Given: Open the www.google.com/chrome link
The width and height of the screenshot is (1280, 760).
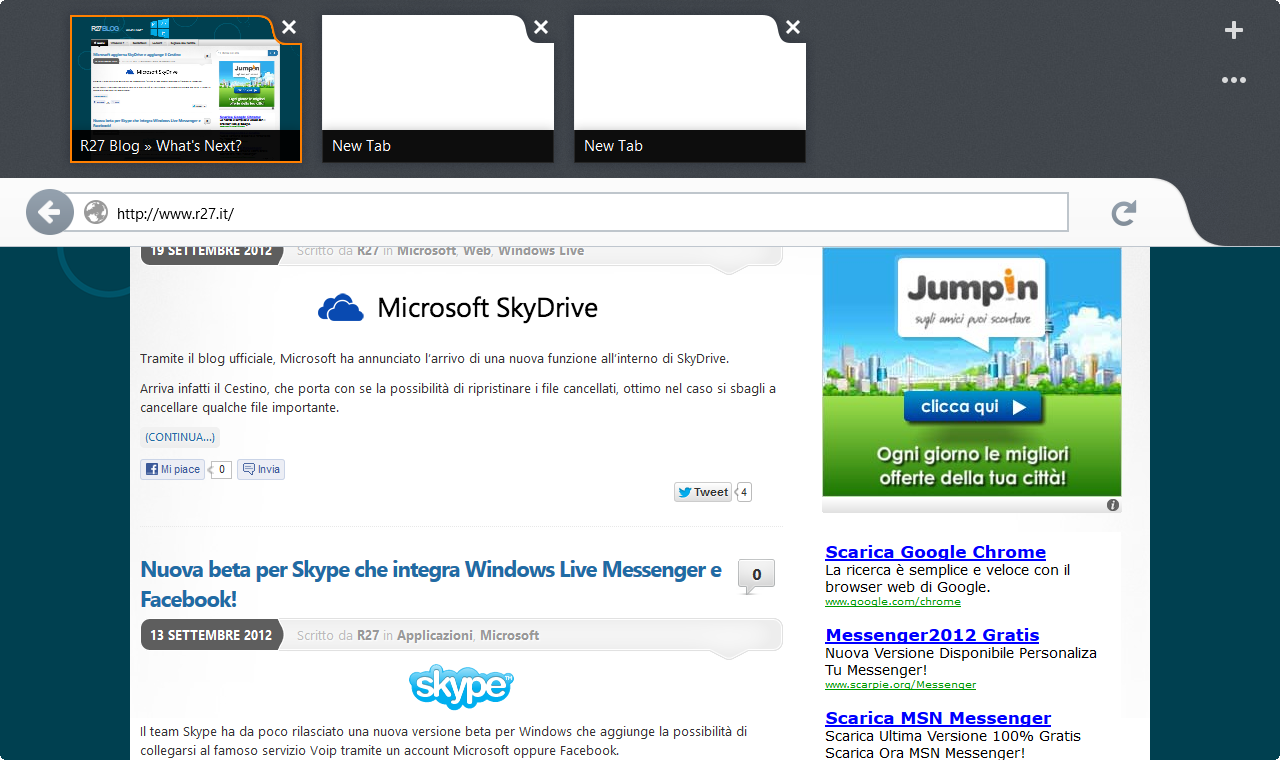Looking at the screenshot, I should click(x=893, y=602).
